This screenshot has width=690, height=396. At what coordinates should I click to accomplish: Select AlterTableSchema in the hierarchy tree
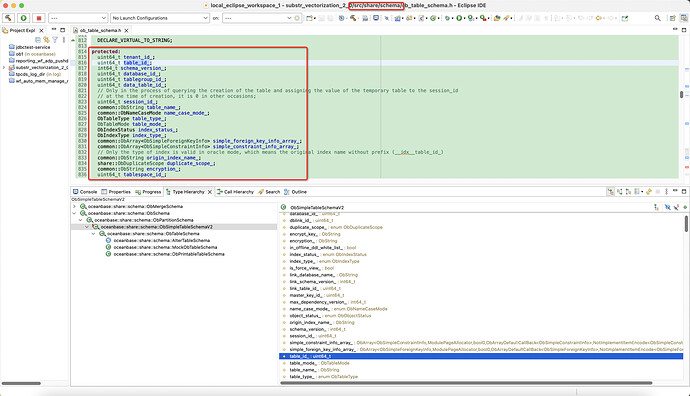pos(161,241)
